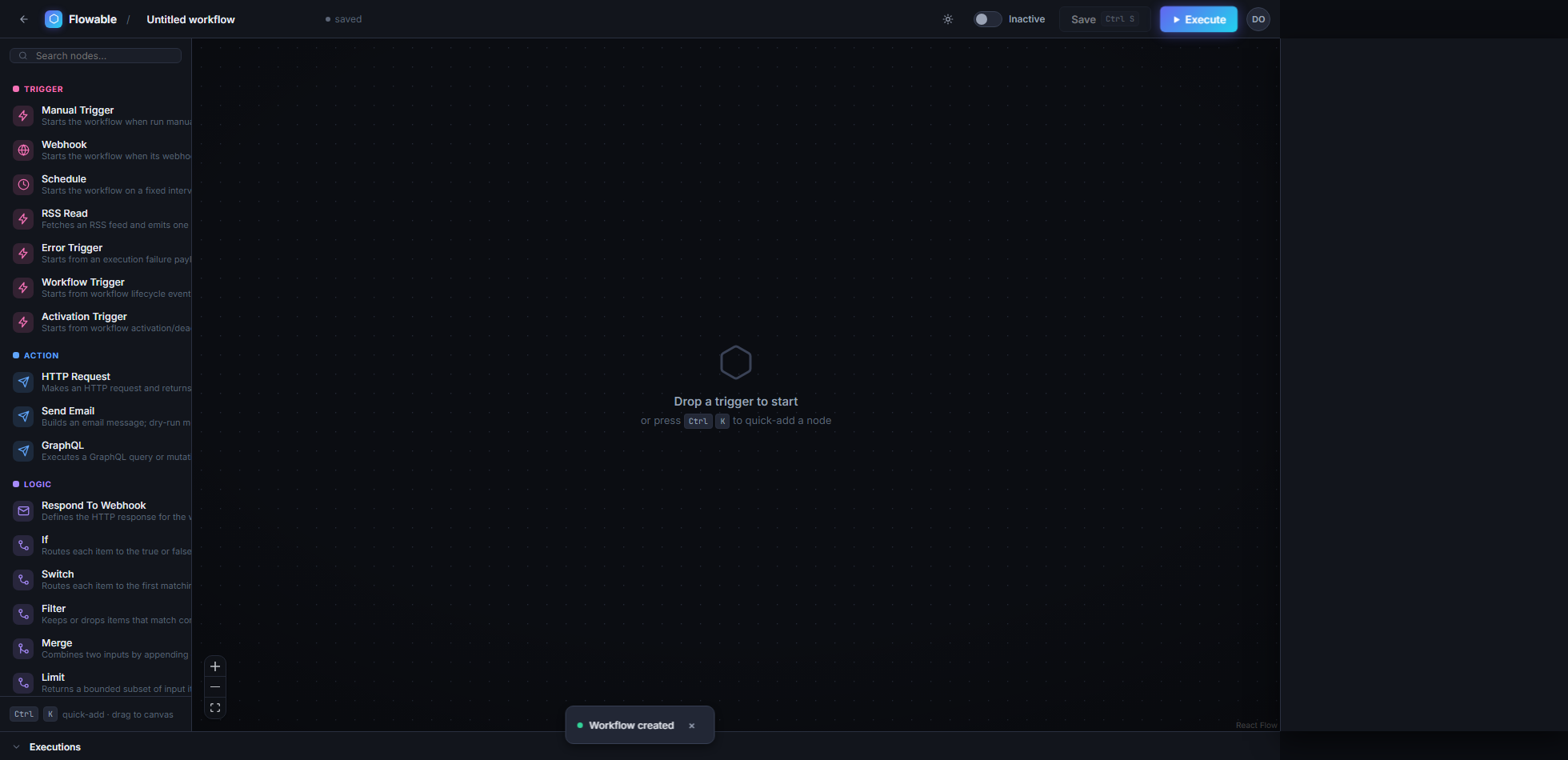
Task: Select the RSS Read node icon
Action: (x=23, y=219)
